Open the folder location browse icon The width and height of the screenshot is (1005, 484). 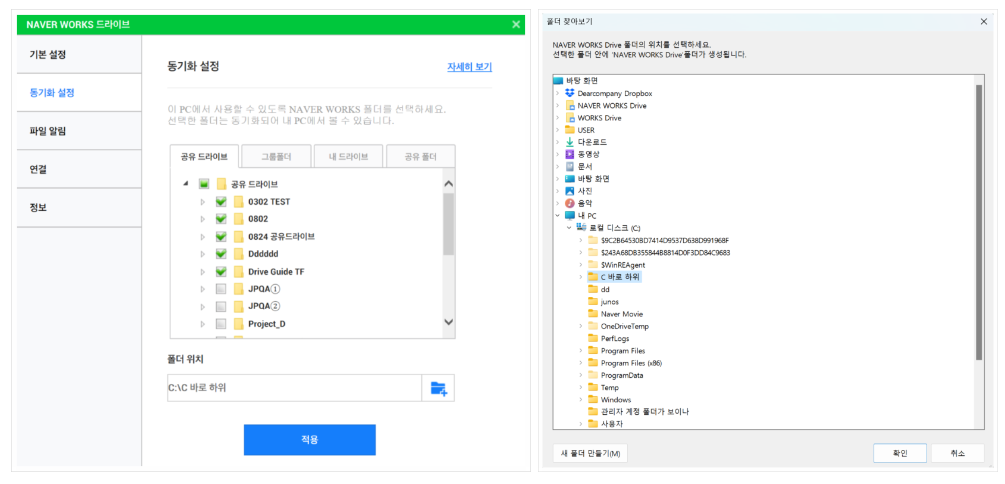click(438, 388)
